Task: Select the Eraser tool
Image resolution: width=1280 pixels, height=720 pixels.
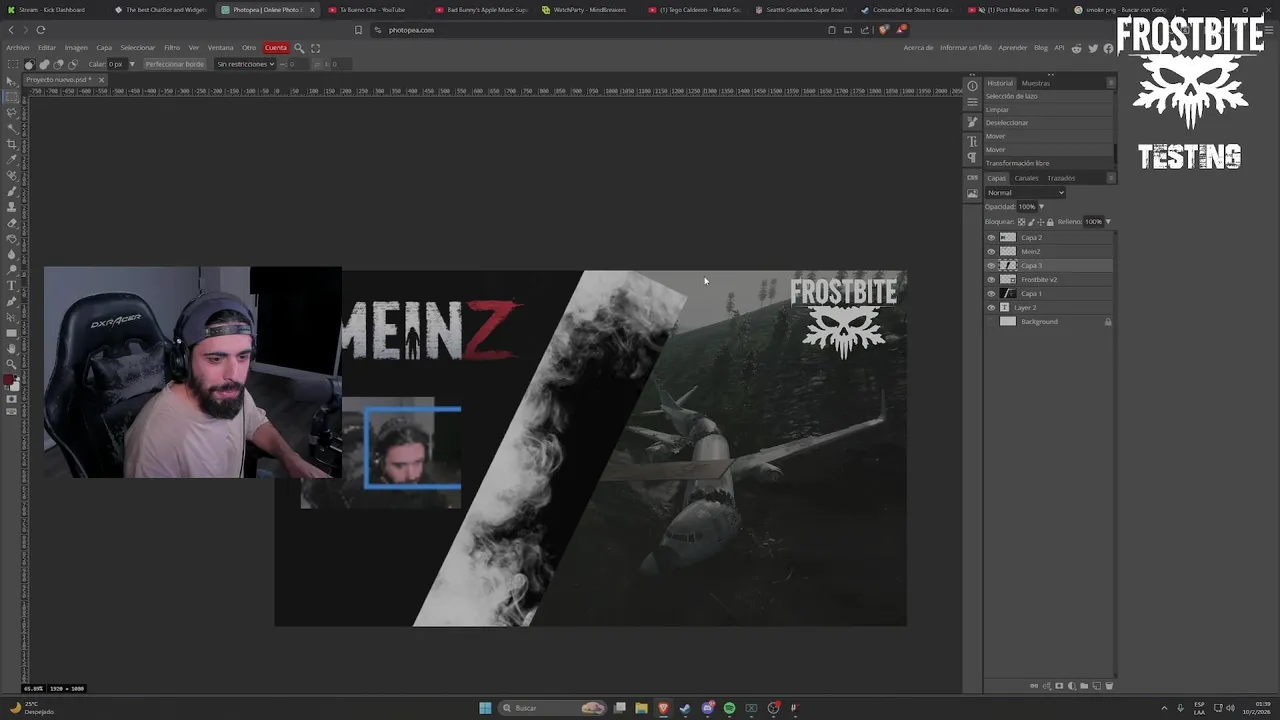Action: pyautogui.click(x=12, y=222)
